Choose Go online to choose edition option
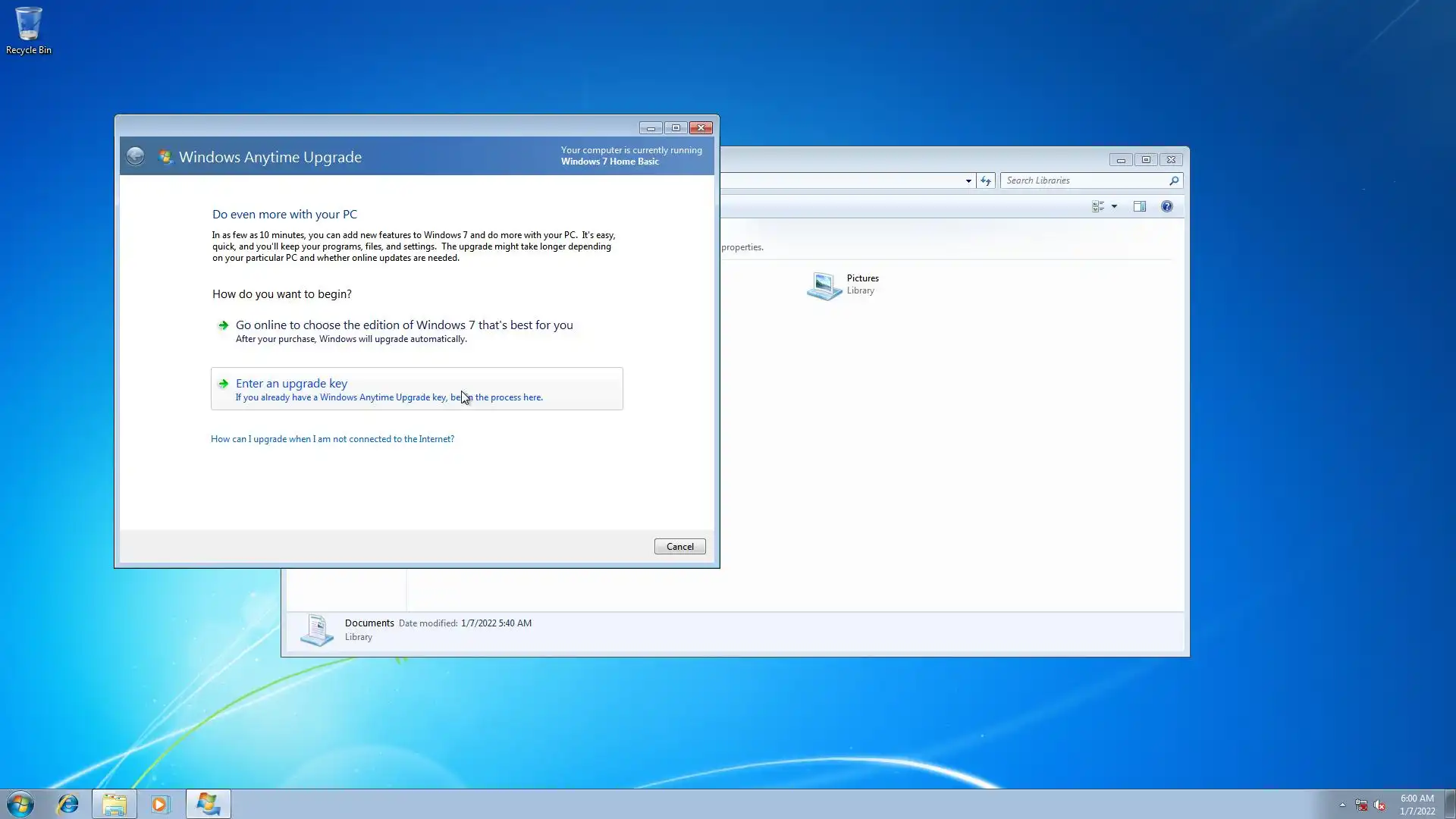Image resolution: width=1456 pixels, height=819 pixels. tap(403, 325)
